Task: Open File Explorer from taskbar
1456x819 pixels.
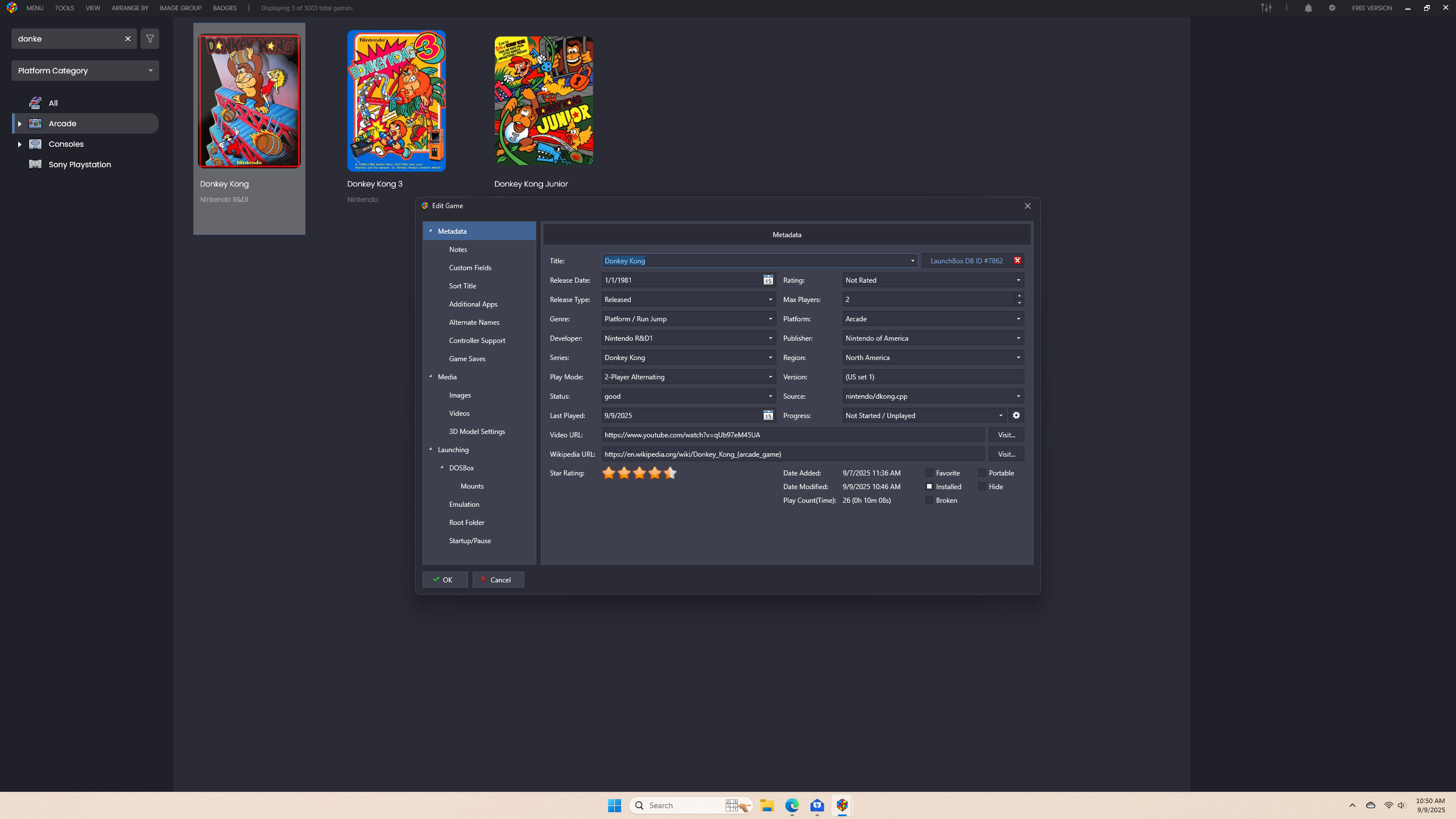Action: click(x=767, y=805)
